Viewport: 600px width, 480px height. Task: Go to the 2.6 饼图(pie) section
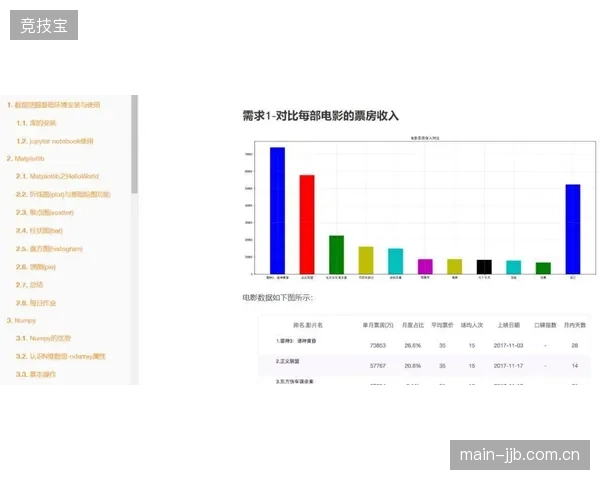tap(36, 267)
